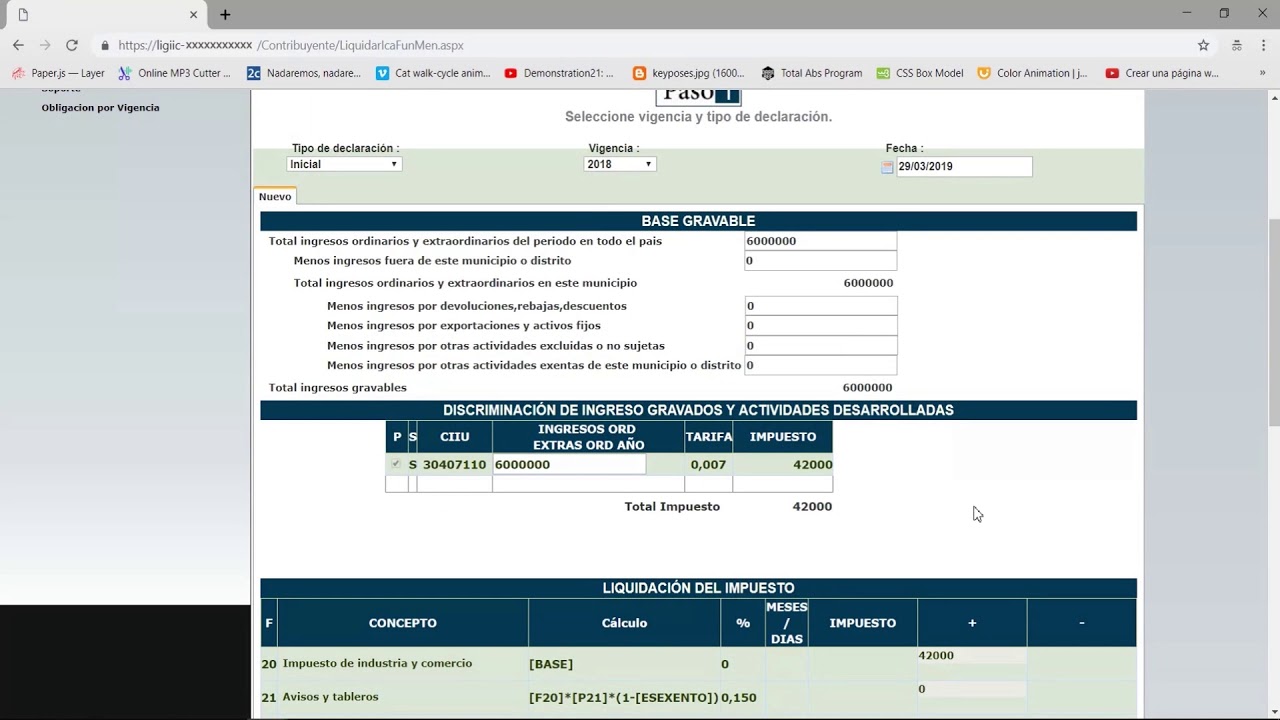This screenshot has height=720, width=1280.
Task: Open a new browser tab
Action: coord(225,15)
